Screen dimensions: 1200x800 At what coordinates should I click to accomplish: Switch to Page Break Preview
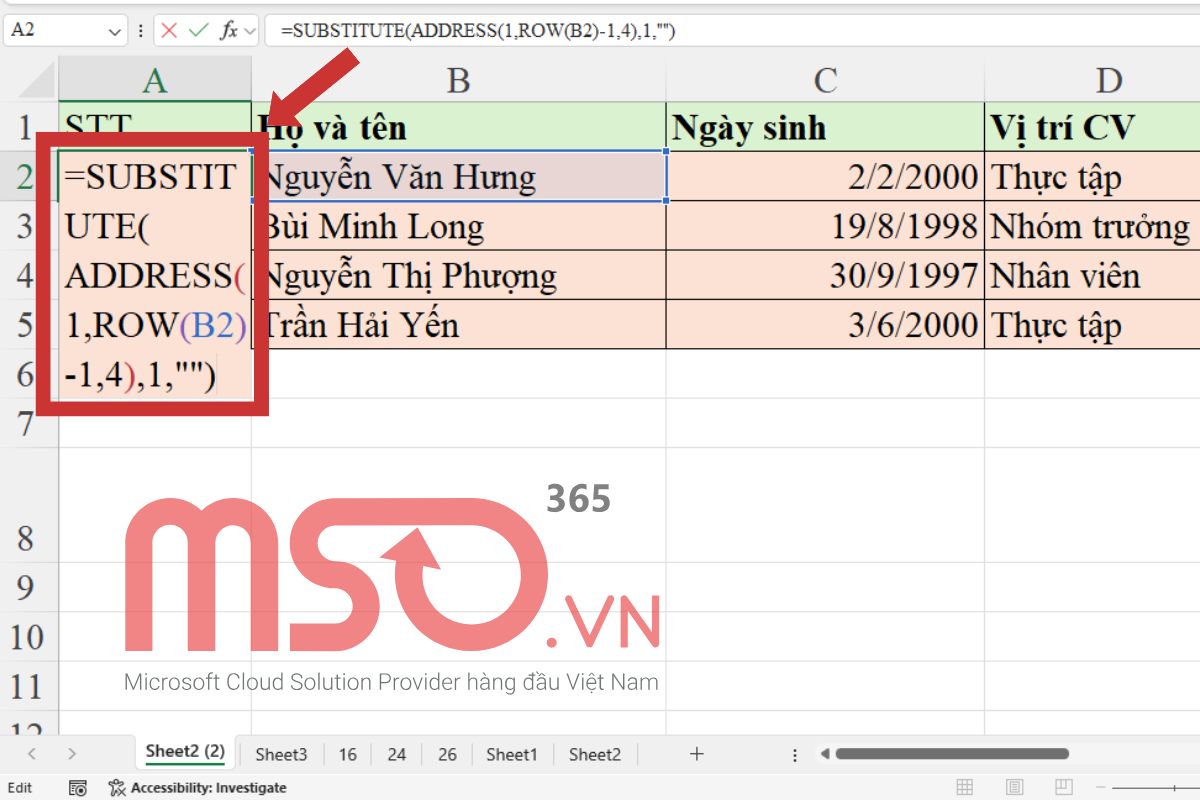[x=1063, y=788]
